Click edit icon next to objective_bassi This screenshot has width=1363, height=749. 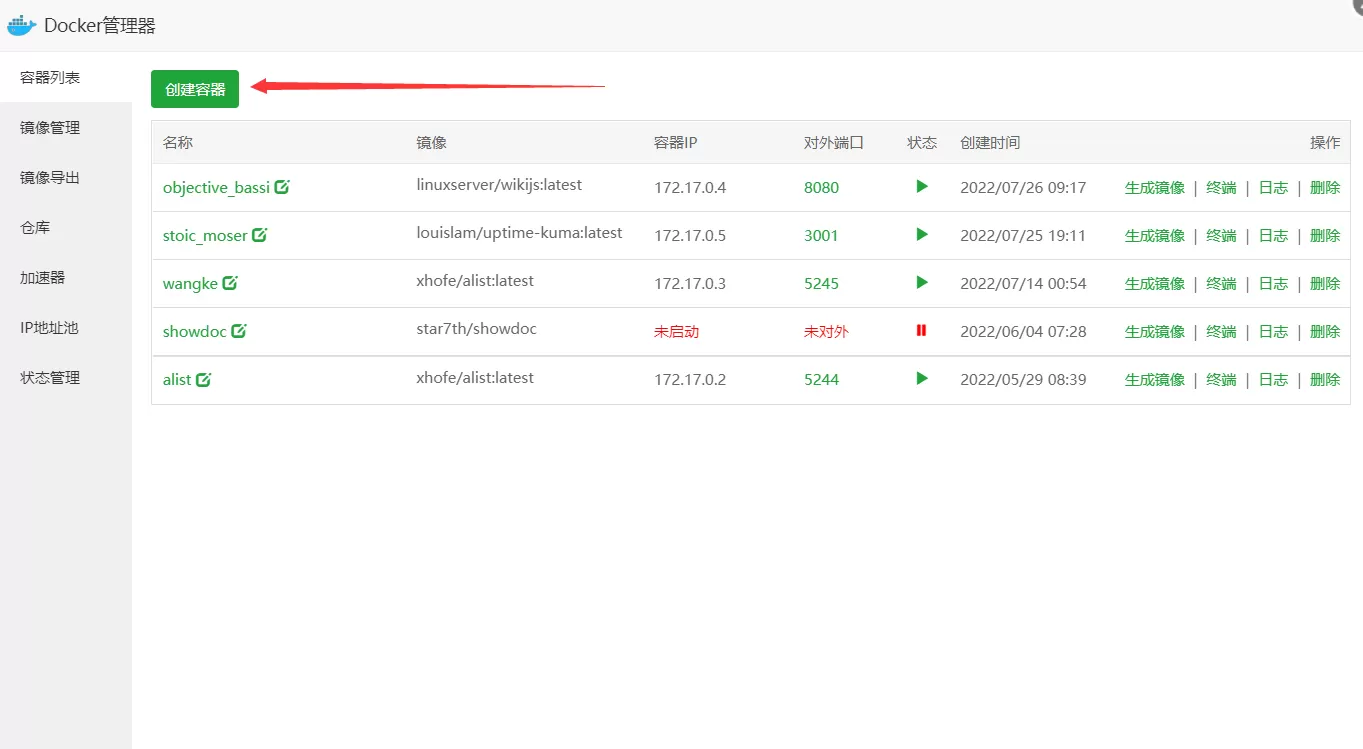pos(282,187)
